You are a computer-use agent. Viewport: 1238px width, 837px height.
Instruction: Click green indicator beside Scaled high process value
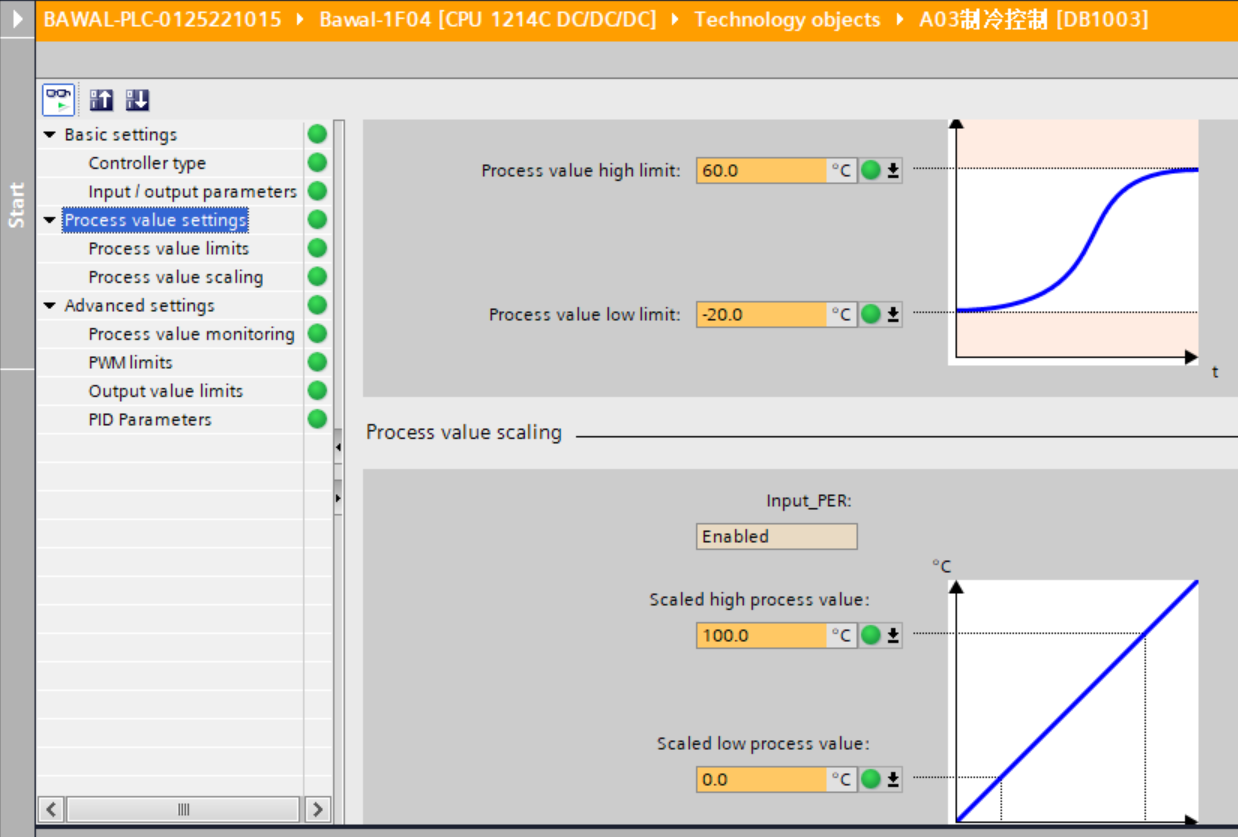pyautogui.click(x=871, y=635)
